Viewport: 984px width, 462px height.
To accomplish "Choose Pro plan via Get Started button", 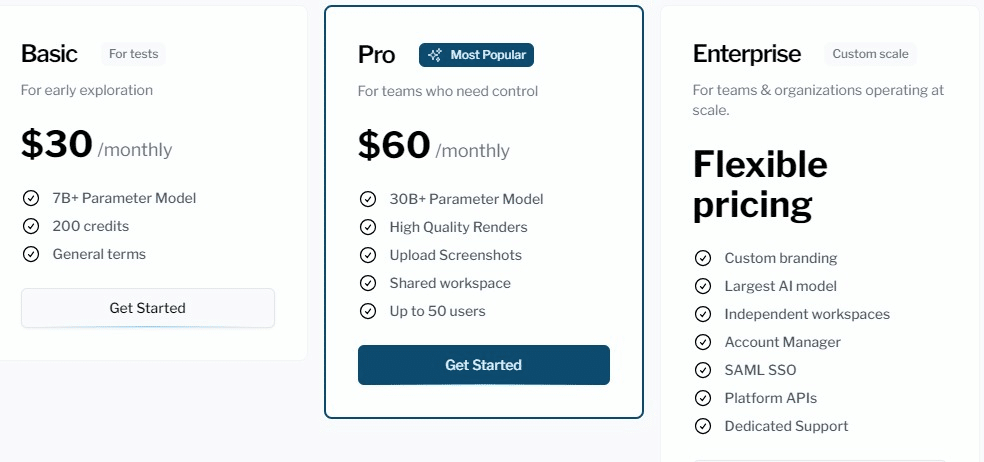I will pos(484,365).
